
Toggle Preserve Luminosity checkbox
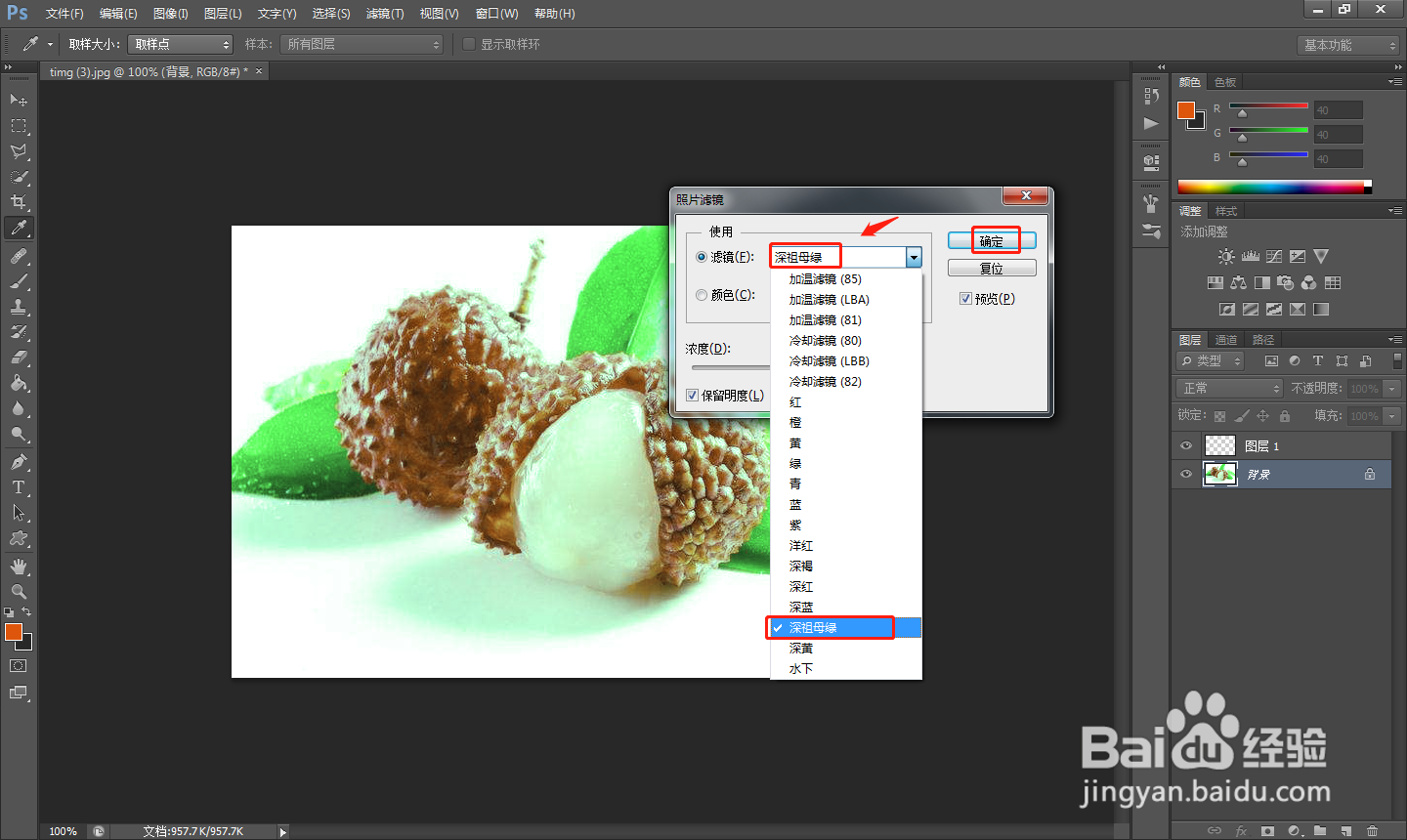[692, 396]
